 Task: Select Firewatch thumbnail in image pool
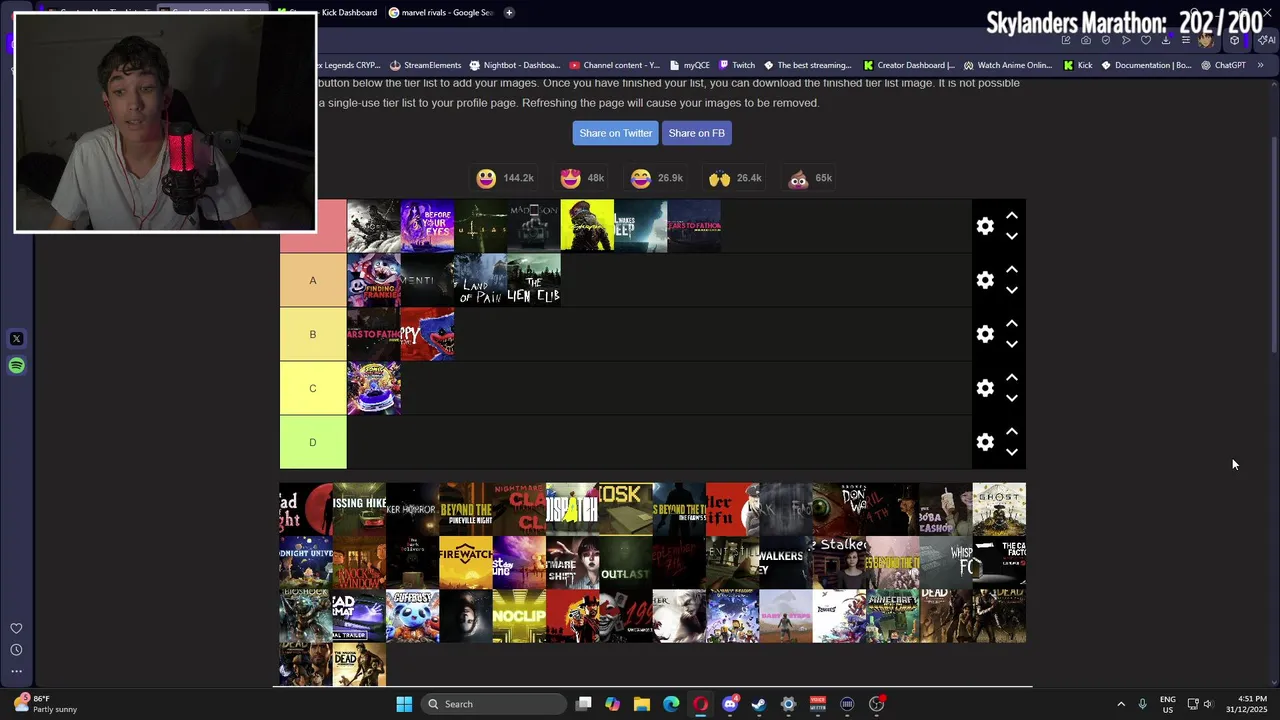[x=466, y=563]
